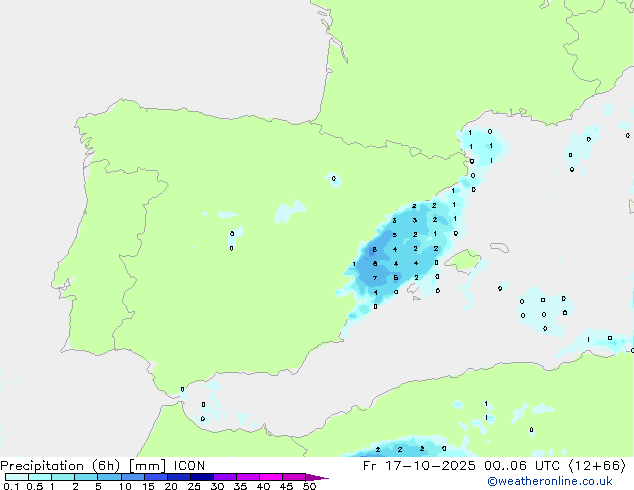Click the 1–2 mm legend color swatch
634x490 pixels.
coord(63,477)
